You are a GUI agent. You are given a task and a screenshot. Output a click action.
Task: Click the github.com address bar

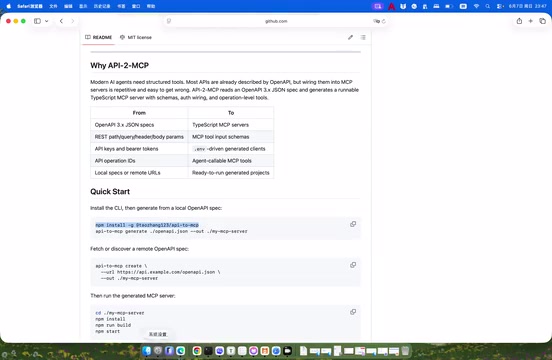(276, 21)
